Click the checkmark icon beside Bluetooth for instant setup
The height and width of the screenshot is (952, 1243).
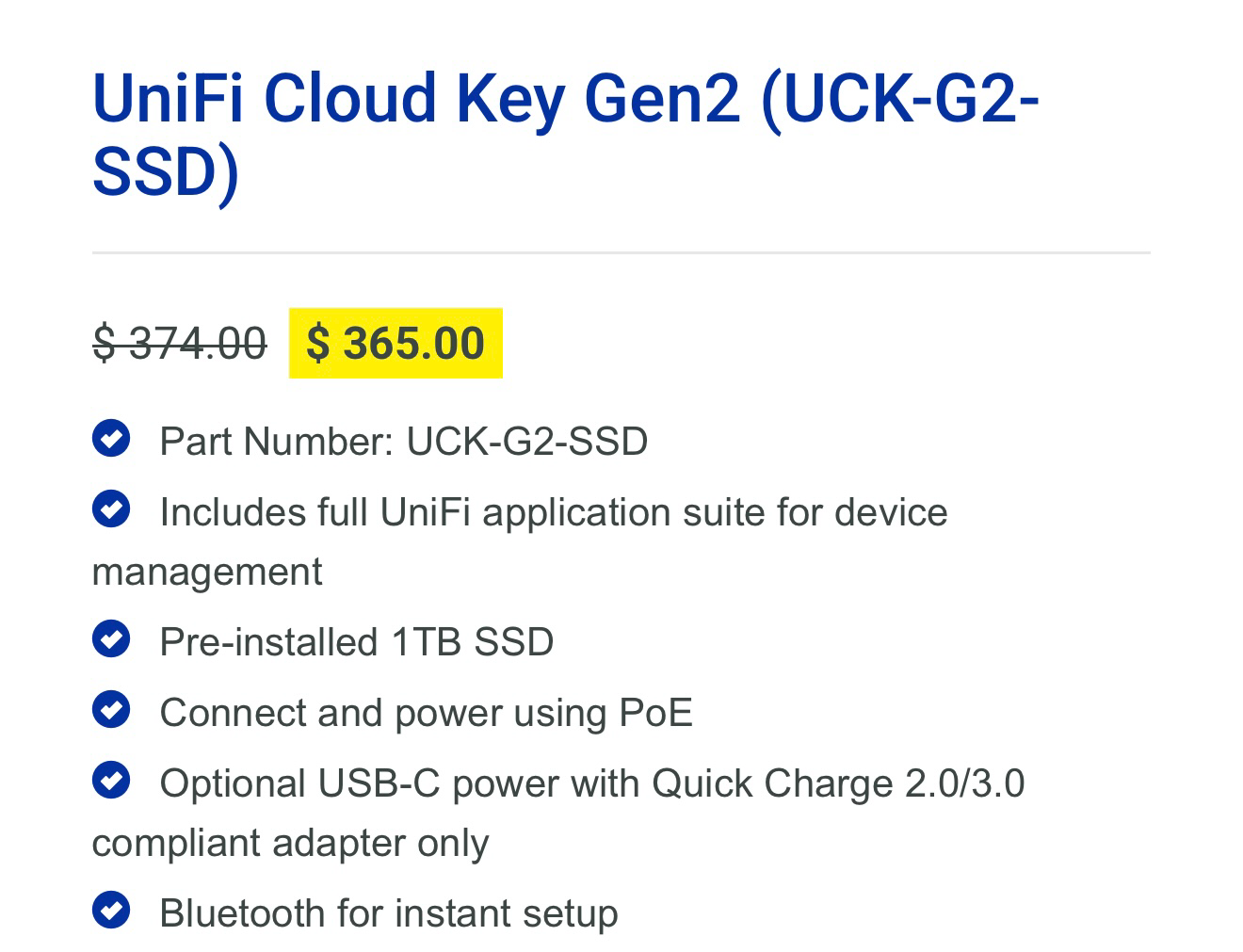[111, 911]
